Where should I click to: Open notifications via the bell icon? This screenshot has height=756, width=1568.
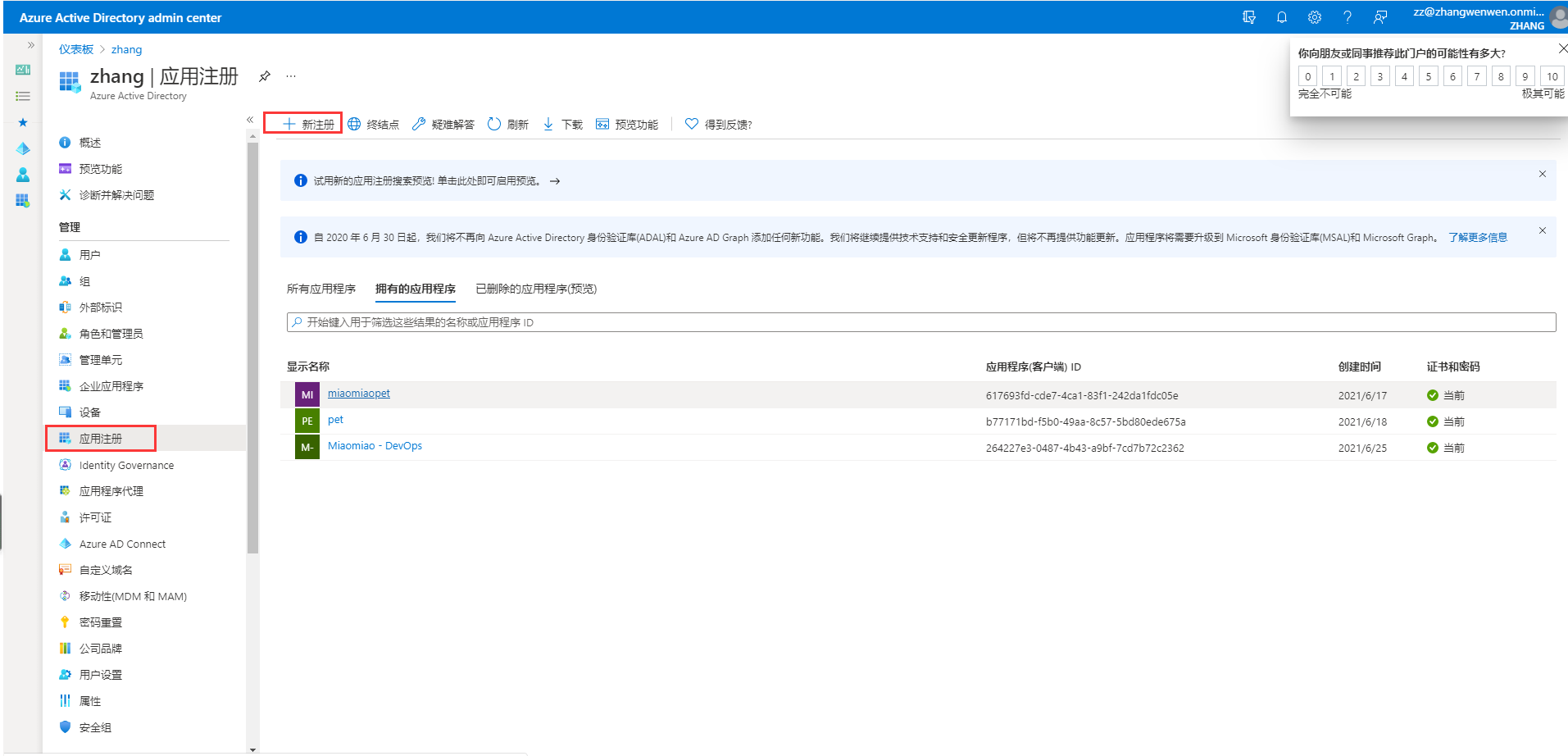click(1281, 16)
